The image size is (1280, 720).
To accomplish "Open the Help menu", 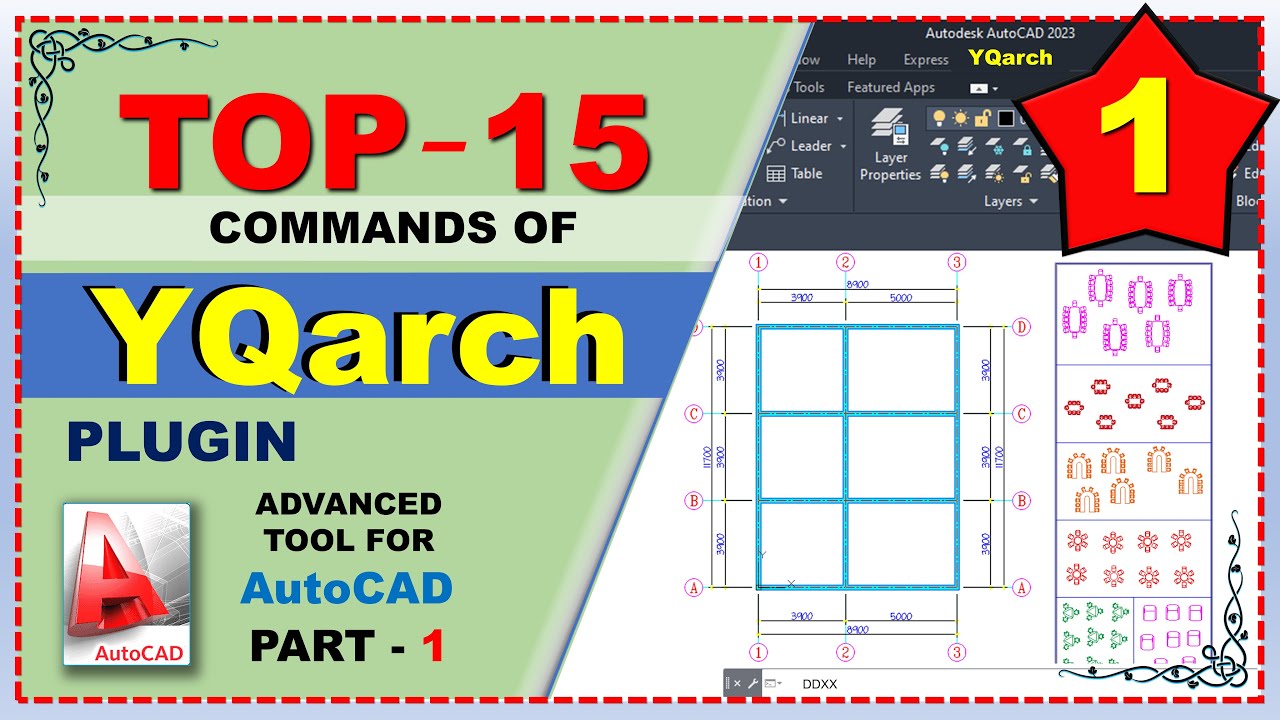I will tap(861, 60).
